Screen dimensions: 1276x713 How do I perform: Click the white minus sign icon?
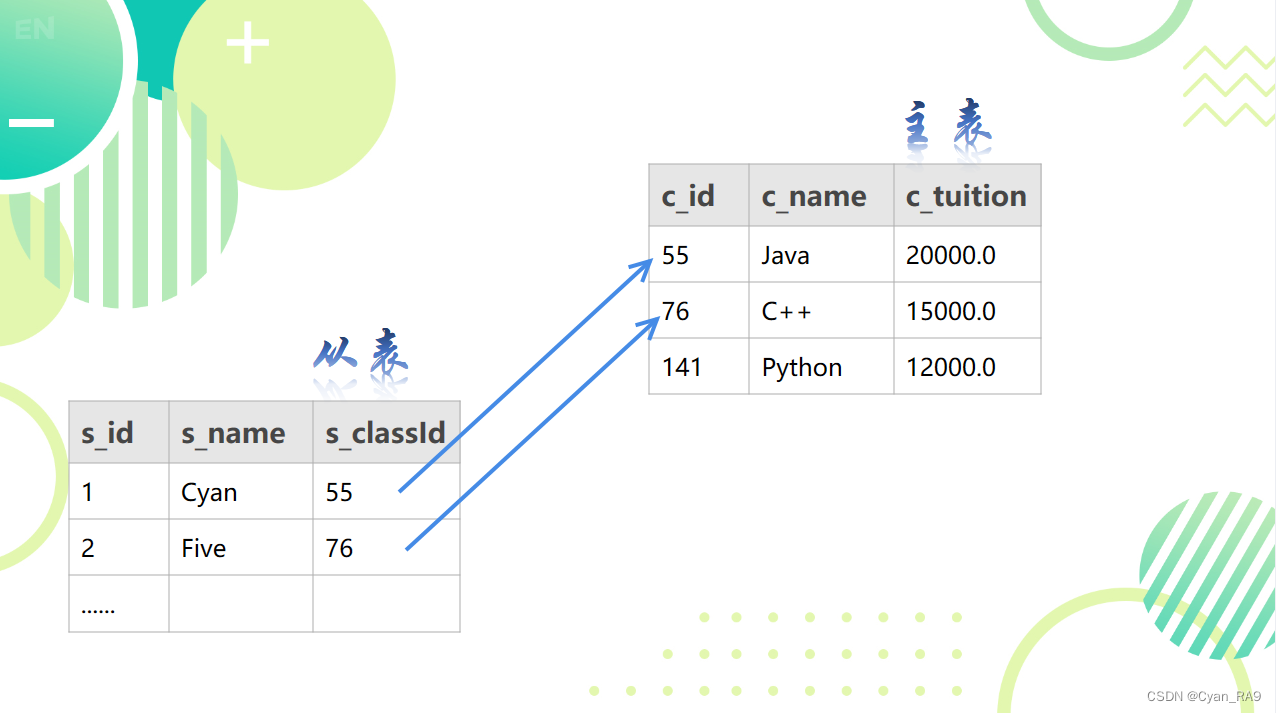(32, 123)
